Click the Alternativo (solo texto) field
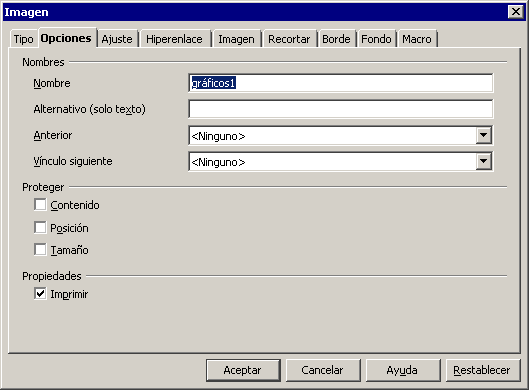This screenshot has width=529, height=390. pyautogui.click(x=341, y=109)
